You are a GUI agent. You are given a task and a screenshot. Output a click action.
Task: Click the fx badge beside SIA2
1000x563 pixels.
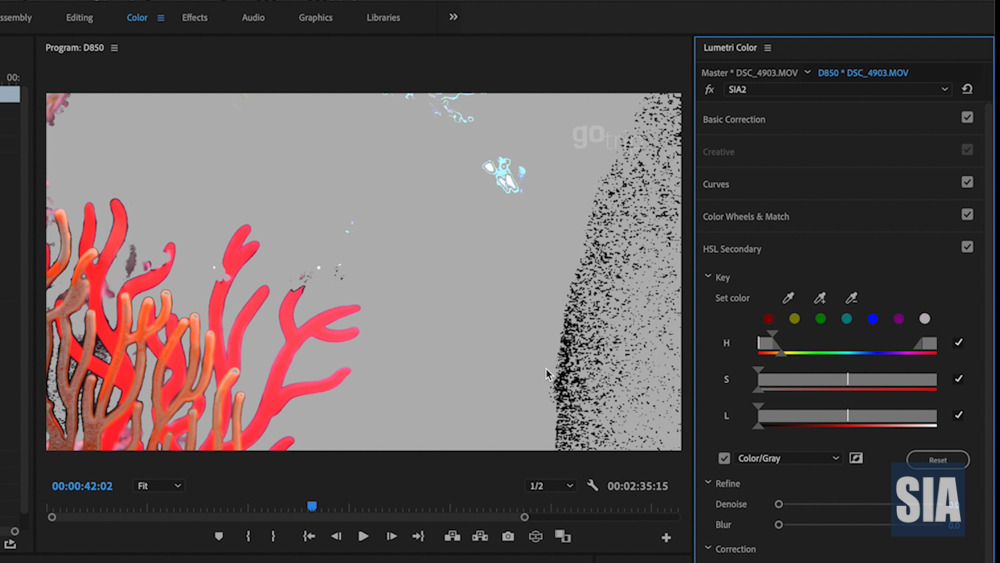(x=709, y=89)
